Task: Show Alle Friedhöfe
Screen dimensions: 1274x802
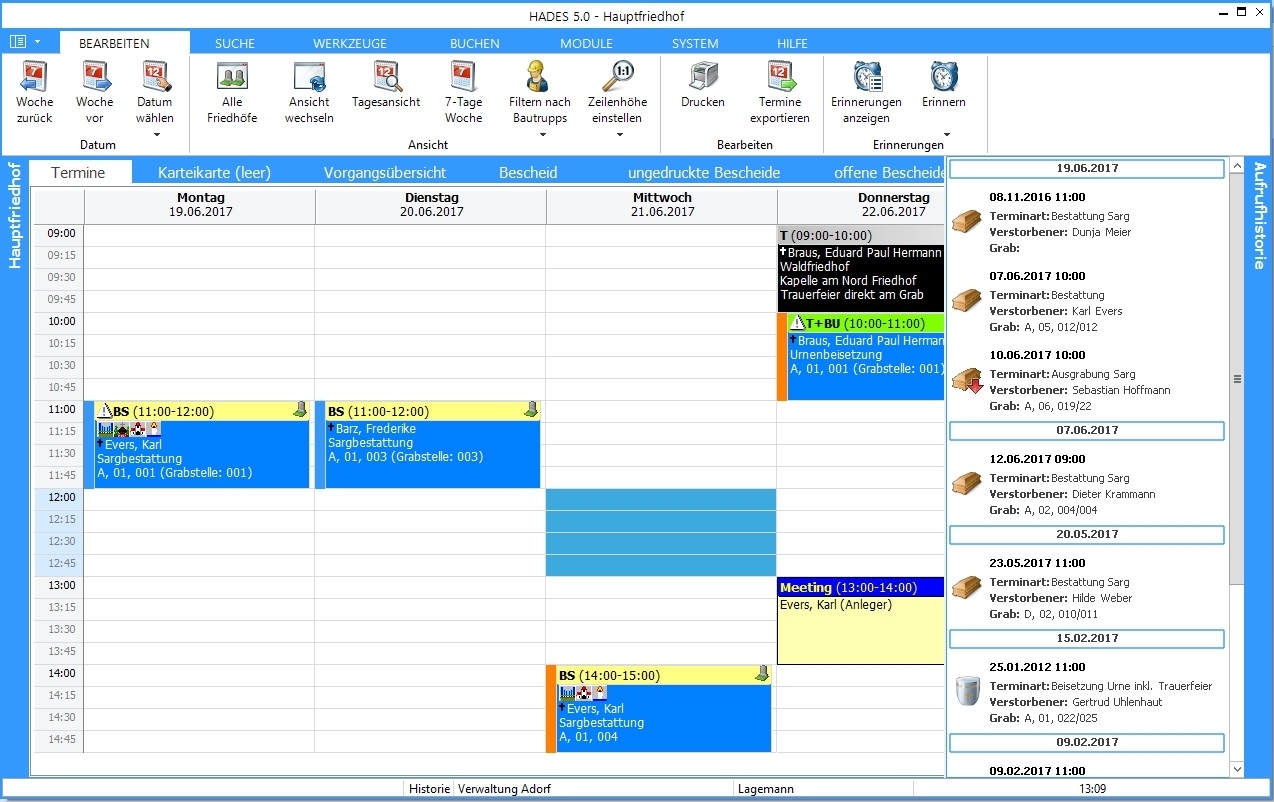Action: 232,93
